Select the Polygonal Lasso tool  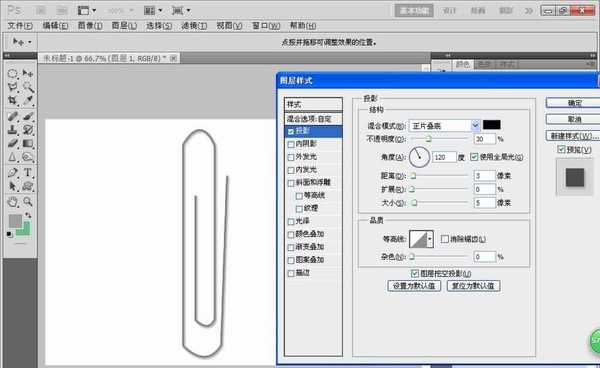click(x=13, y=87)
